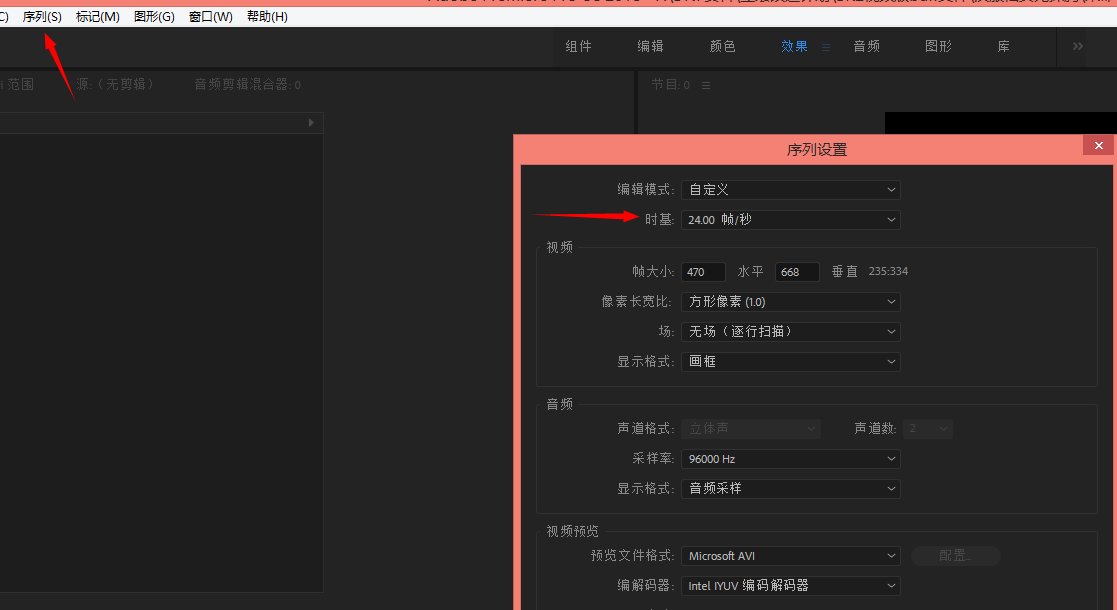1117x610 pixels.
Task: Click the frame height field showing 668
Action: click(x=797, y=272)
